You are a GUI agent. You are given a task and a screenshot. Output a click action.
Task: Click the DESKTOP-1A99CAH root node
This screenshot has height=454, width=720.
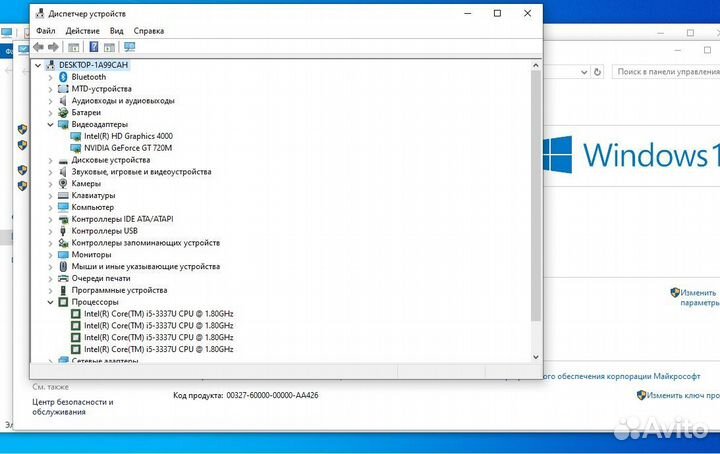[x=93, y=65]
